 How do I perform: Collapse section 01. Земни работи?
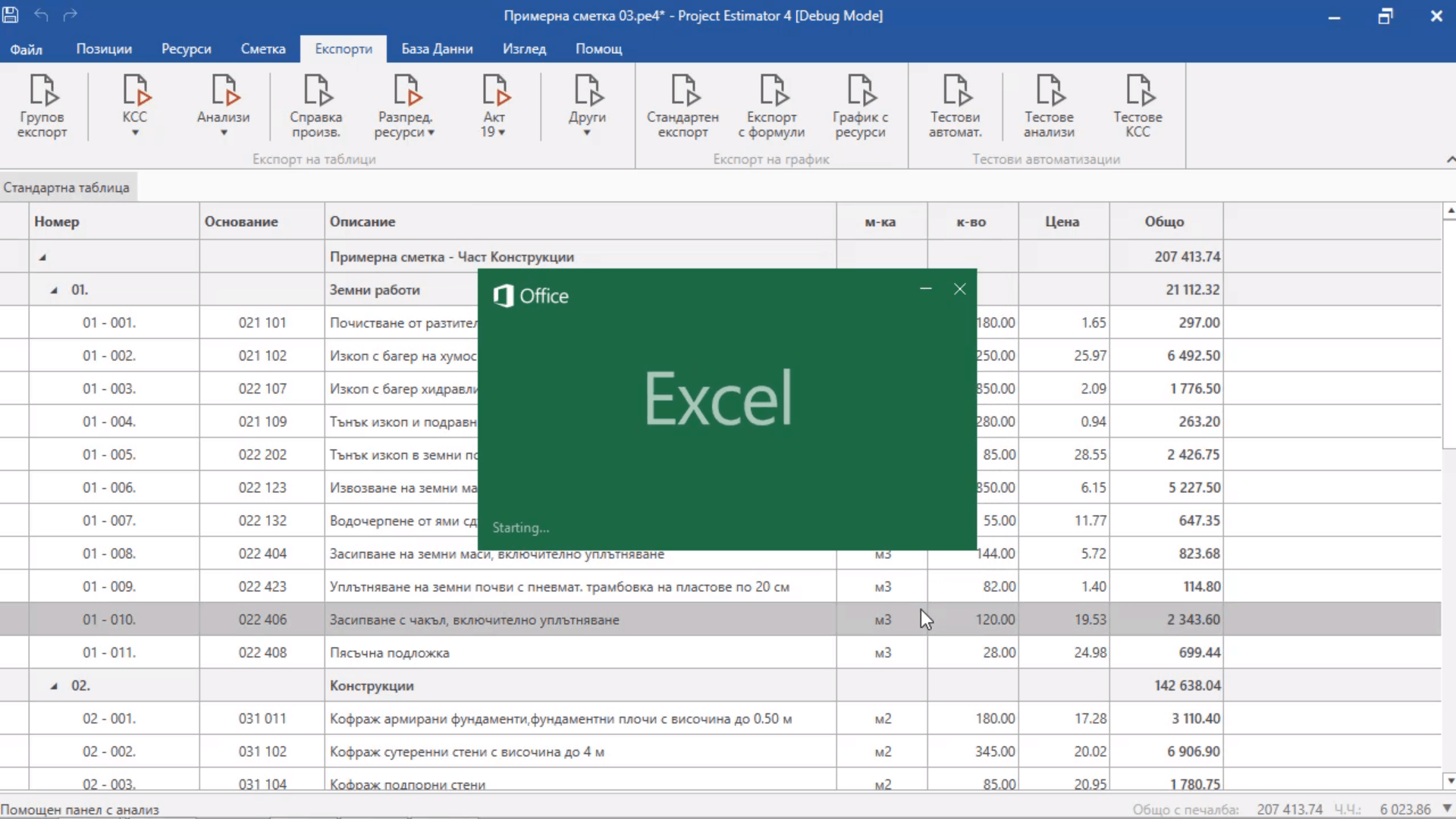pos(54,290)
